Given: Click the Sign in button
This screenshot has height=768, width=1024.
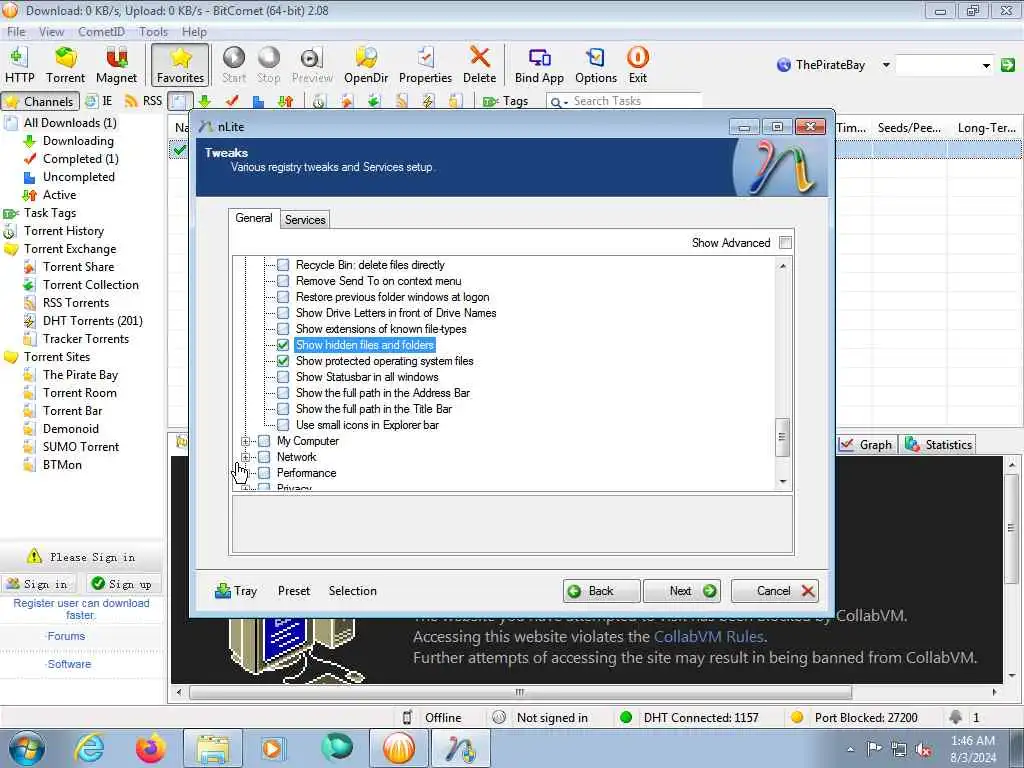Looking at the screenshot, I should point(39,584).
